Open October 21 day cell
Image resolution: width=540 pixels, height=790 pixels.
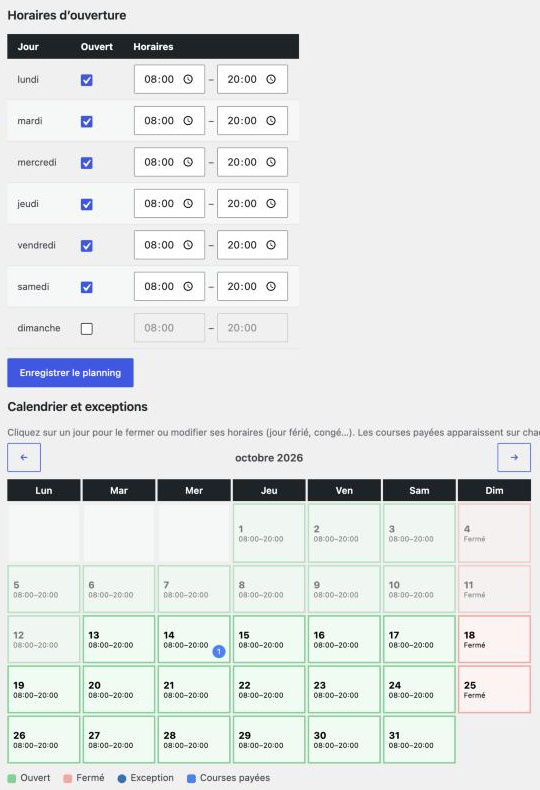[194, 689]
